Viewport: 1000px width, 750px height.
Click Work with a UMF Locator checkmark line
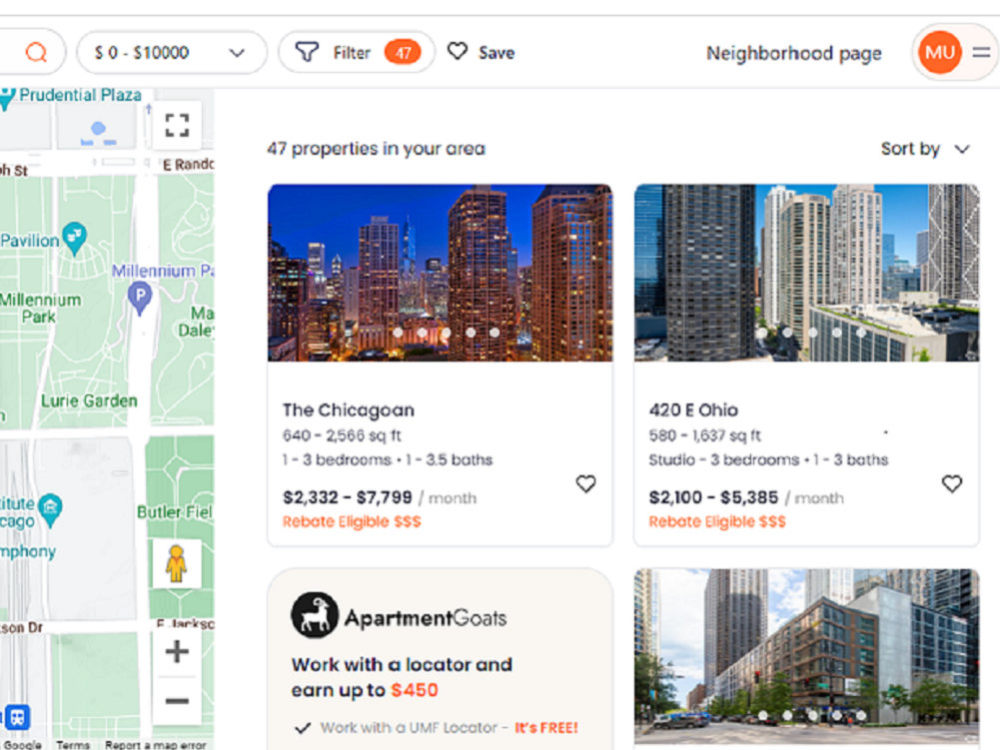(x=436, y=728)
